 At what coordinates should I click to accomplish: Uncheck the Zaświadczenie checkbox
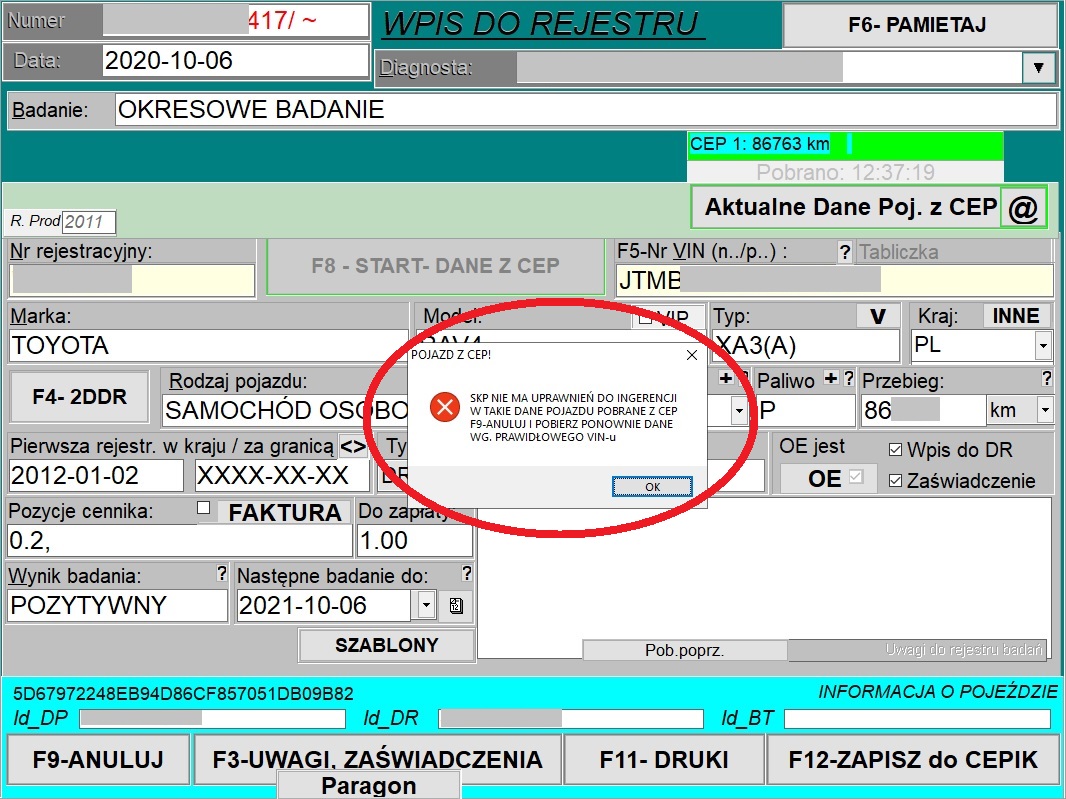point(895,481)
